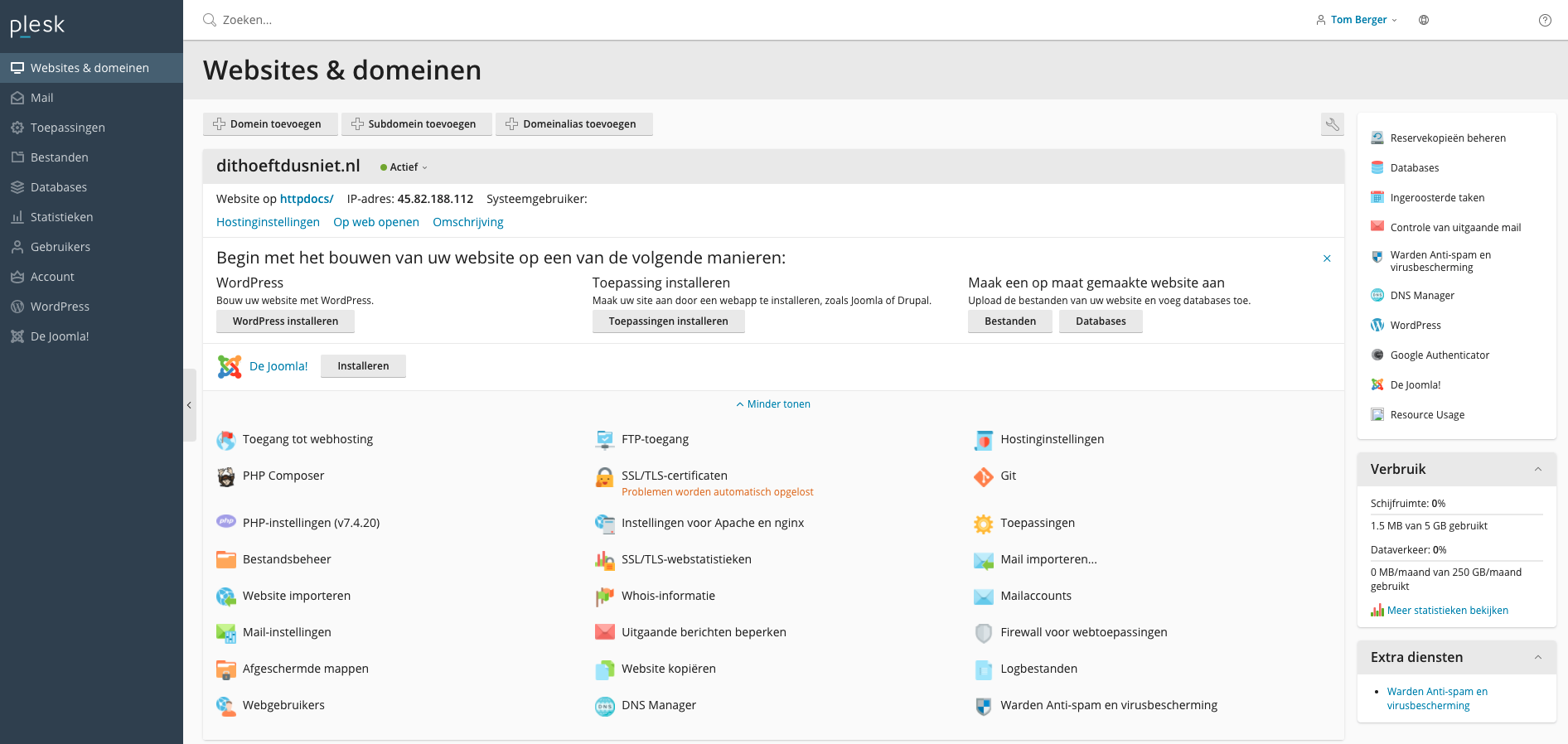Open Toepassingen gear icon in main list
This screenshot has height=744, width=1568.
(x=984, y=524)
